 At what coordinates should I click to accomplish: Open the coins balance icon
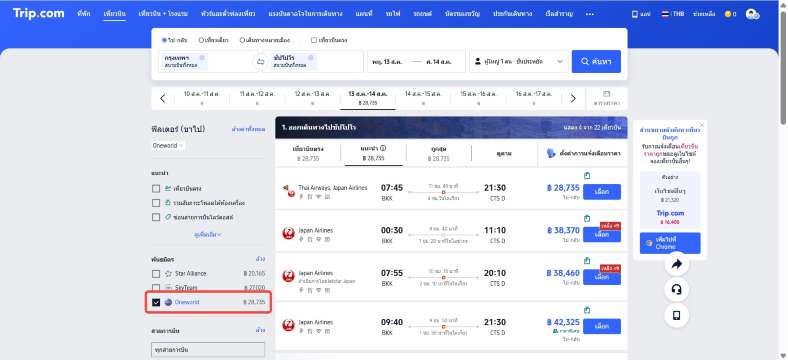click(730, 14)
